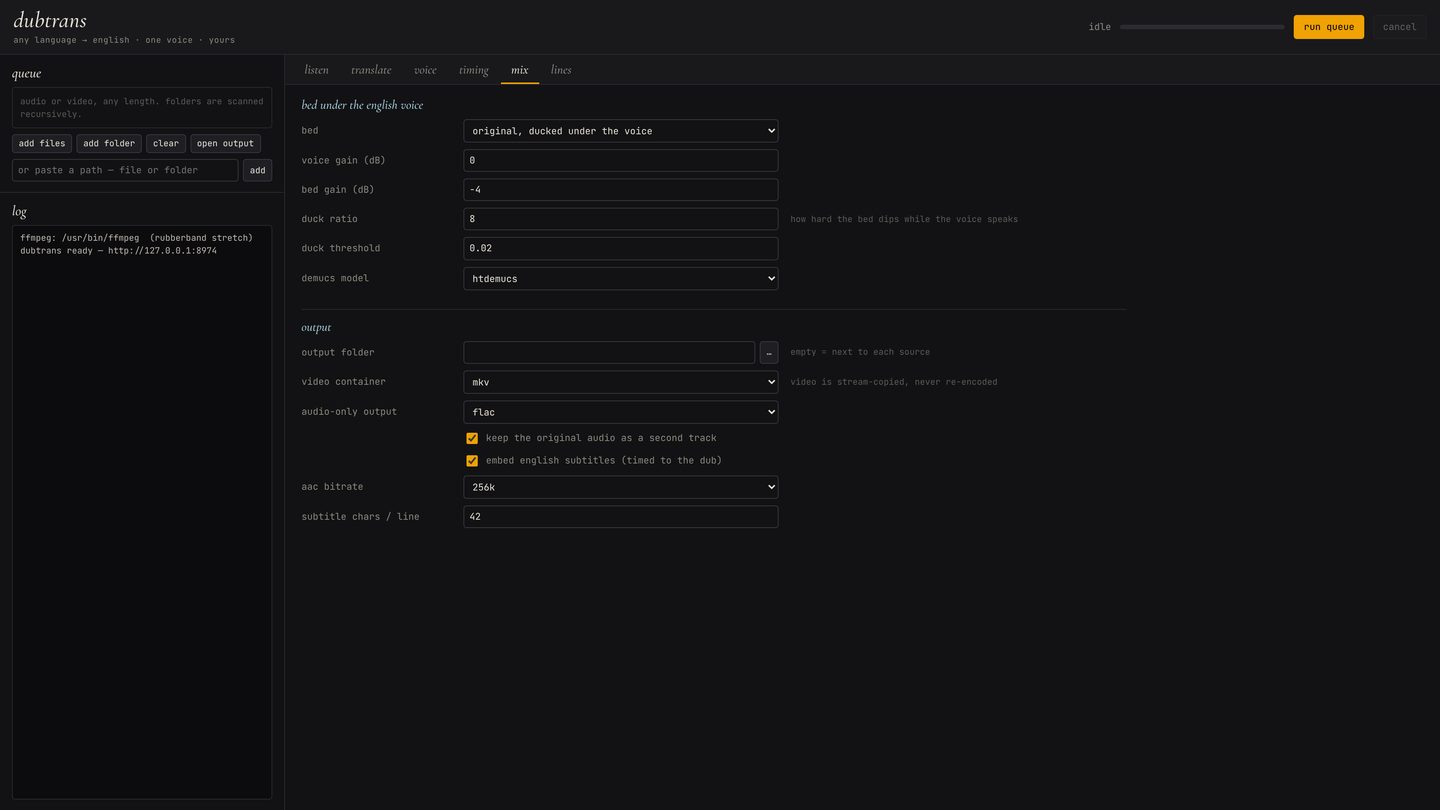Edit the duck threshold field
Image resolution: width=1440 pixels, height=810 pixels.
[620, 248]
